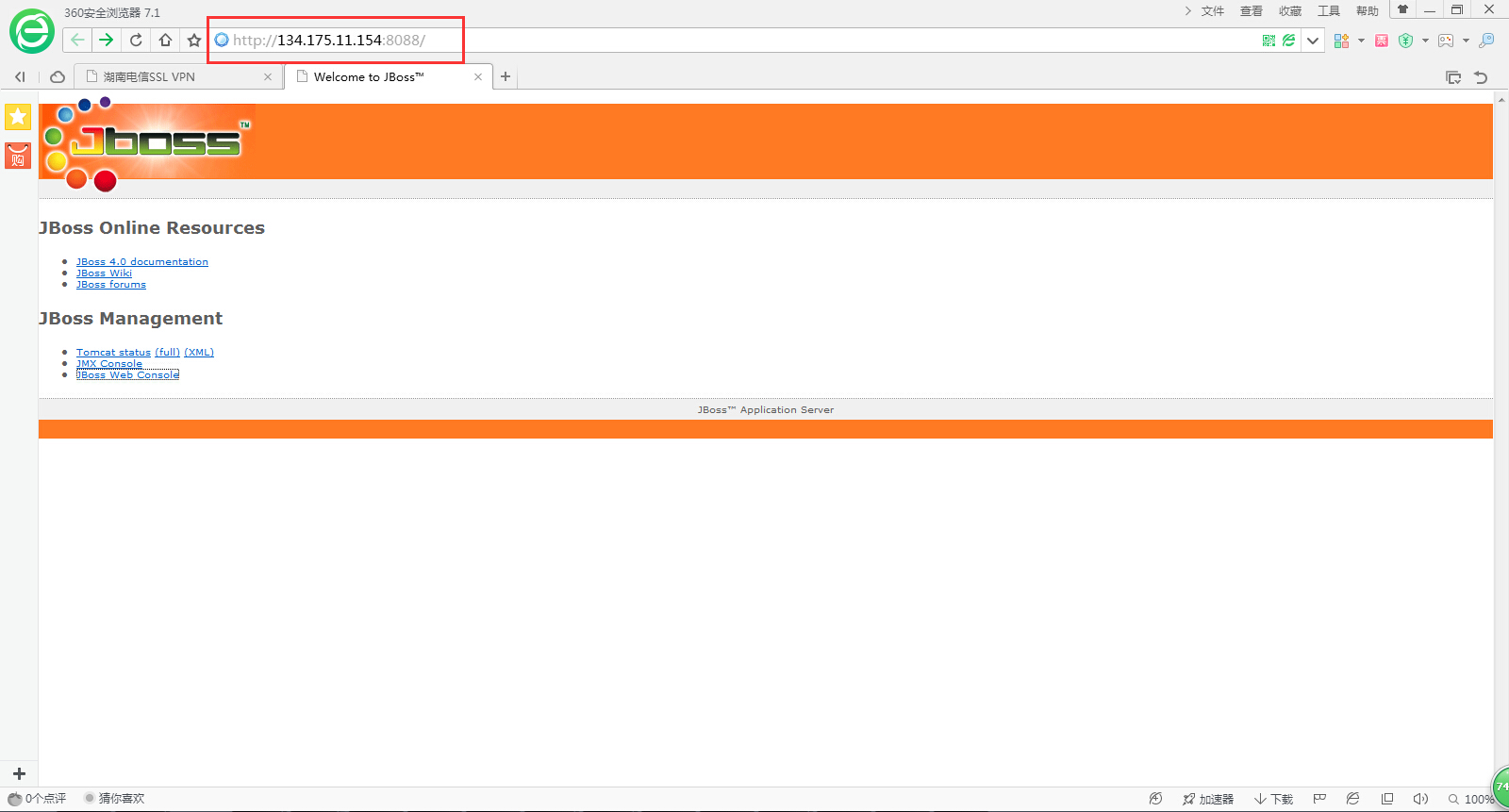
Task: Expand the menu bar chevron arrow
Action: (1187, 11)
